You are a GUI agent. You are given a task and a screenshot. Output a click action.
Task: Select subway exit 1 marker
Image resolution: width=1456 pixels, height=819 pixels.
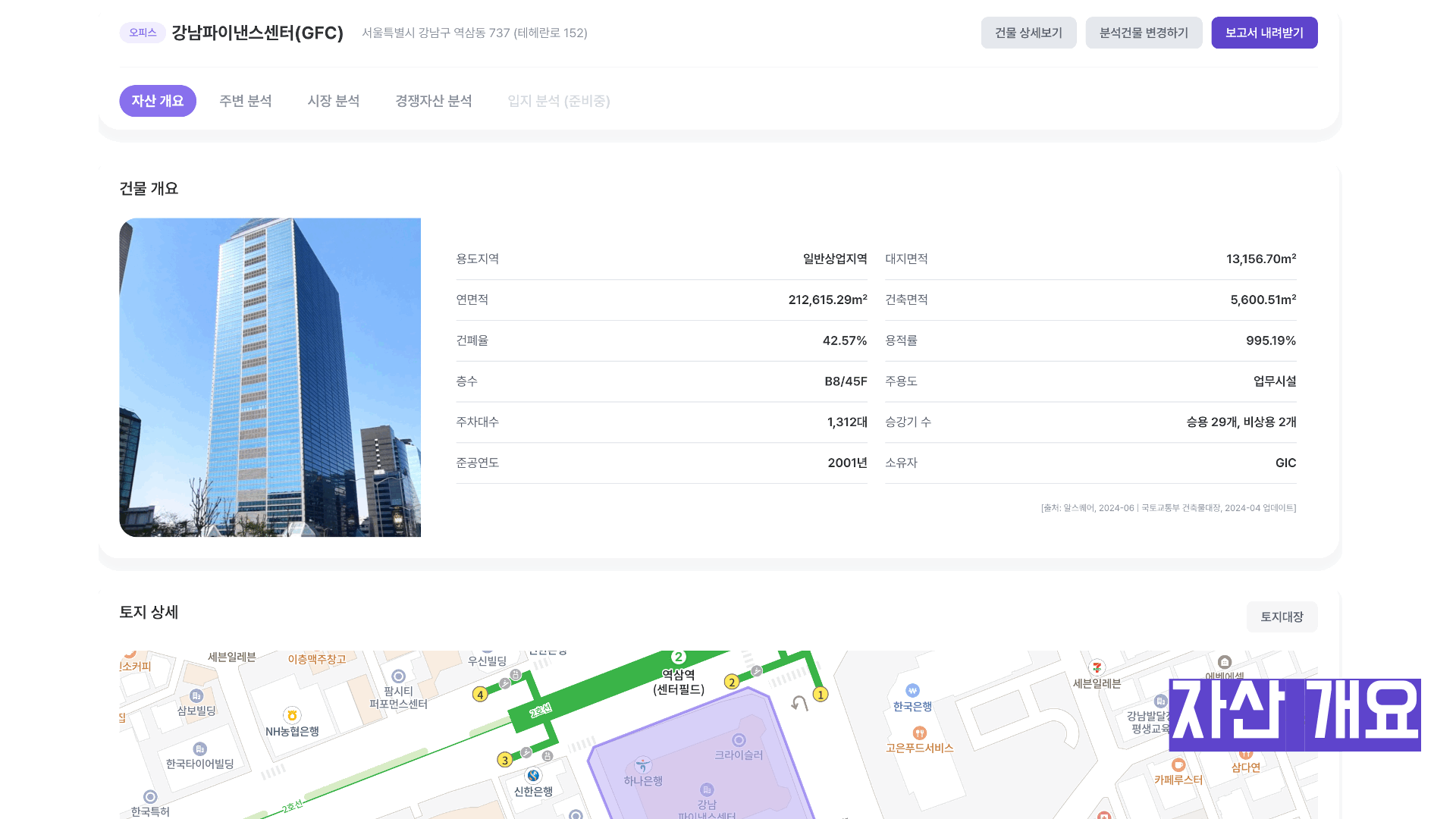click(820, 695)
